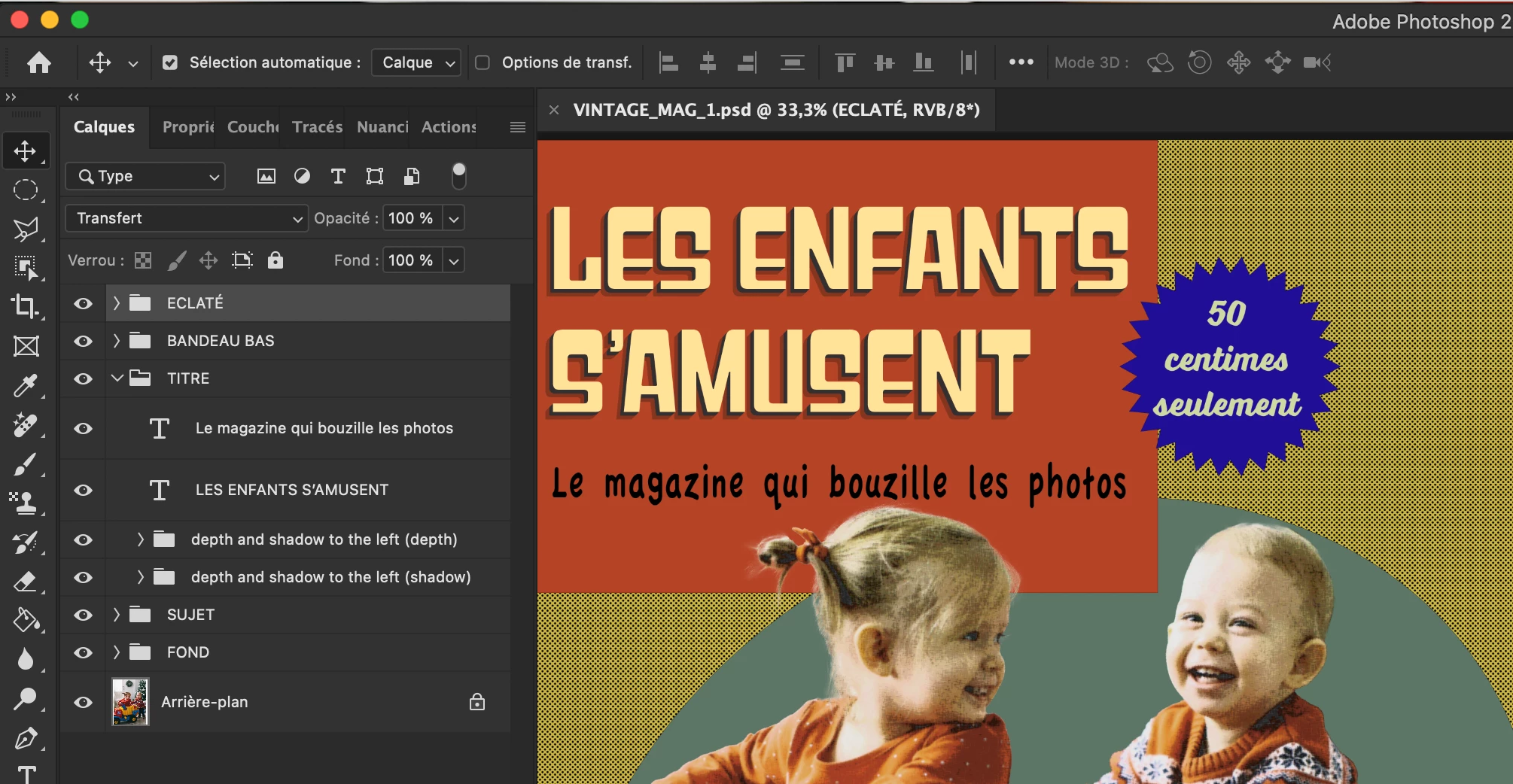1513x784 pixels.
Task: Select the Object Selection tool
Action: (26, 267)
